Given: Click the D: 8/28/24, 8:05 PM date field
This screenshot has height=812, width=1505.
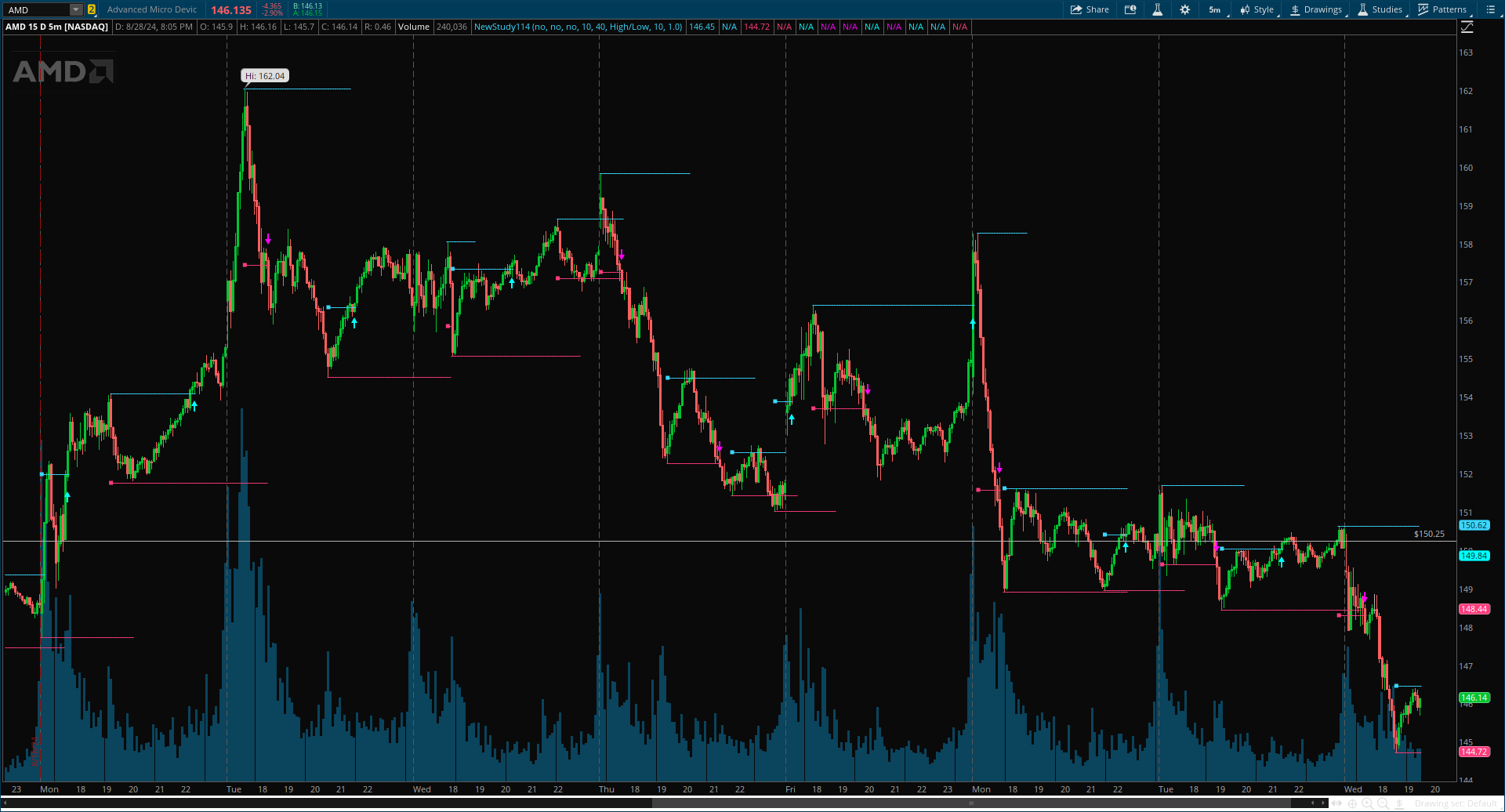Looking at the screenshot, I should (x=154, y=27).
